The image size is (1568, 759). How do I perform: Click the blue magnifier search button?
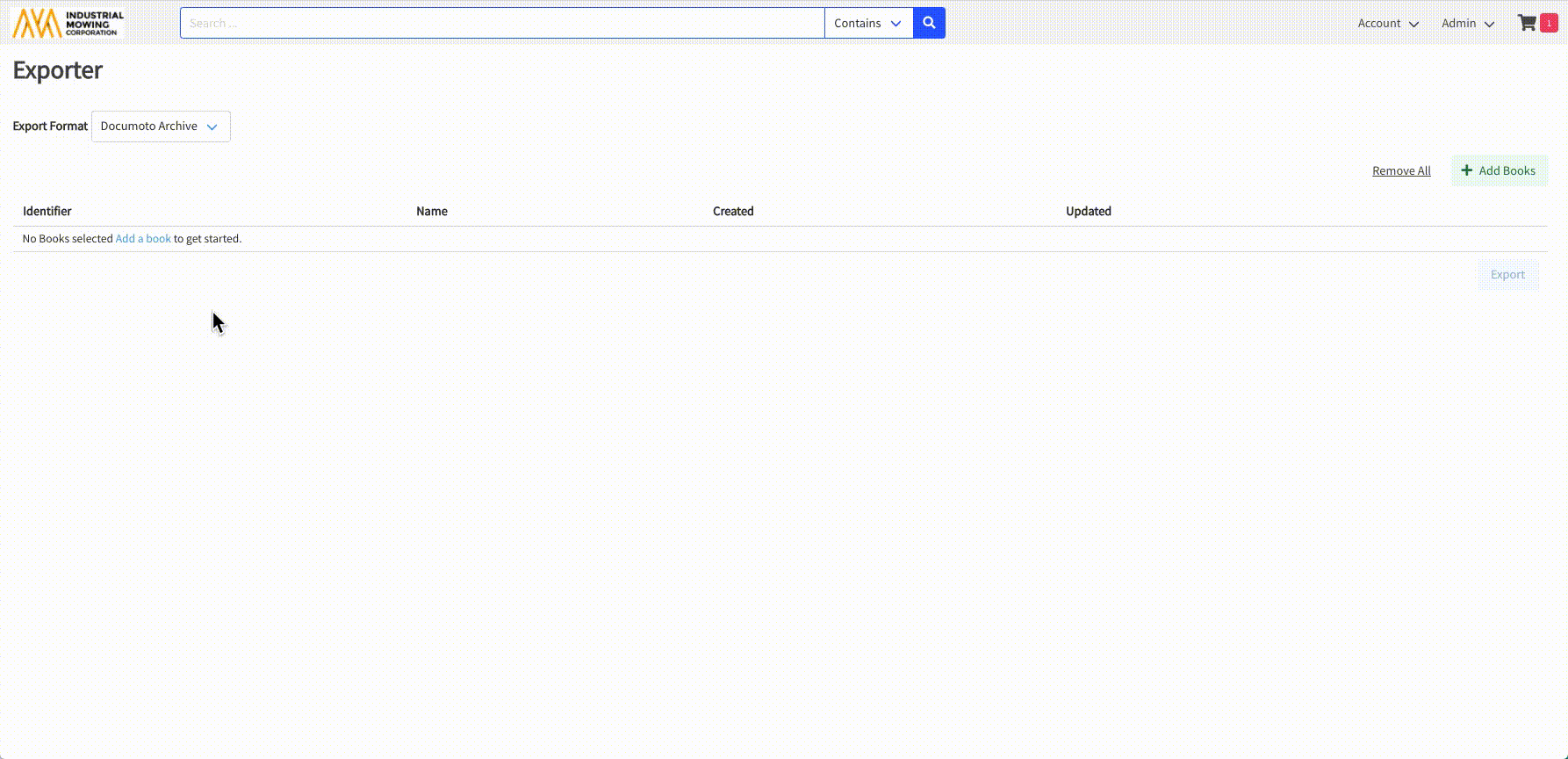pyautogui.click(x=929, y=24)
